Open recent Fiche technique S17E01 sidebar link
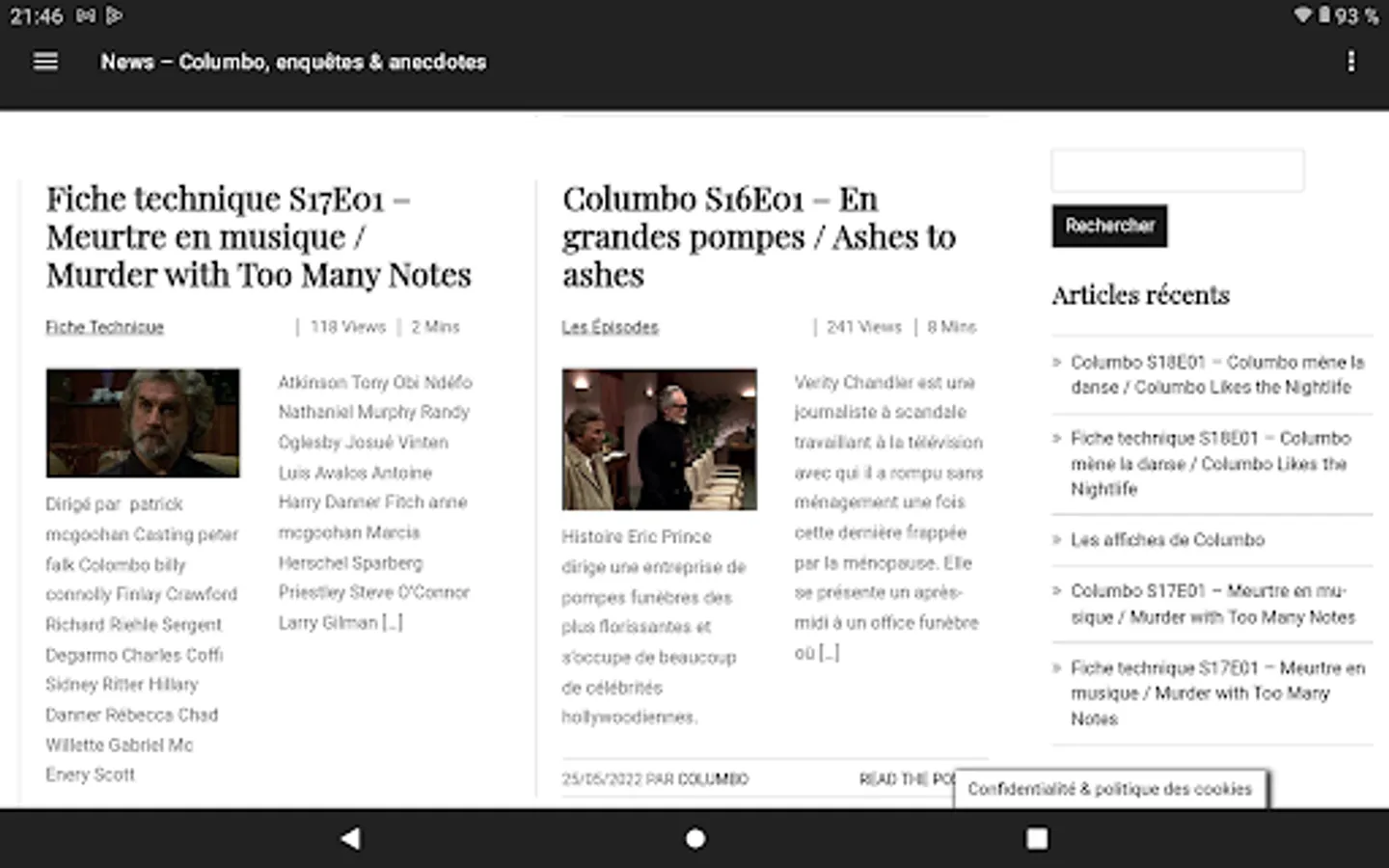 [1217, 692]
